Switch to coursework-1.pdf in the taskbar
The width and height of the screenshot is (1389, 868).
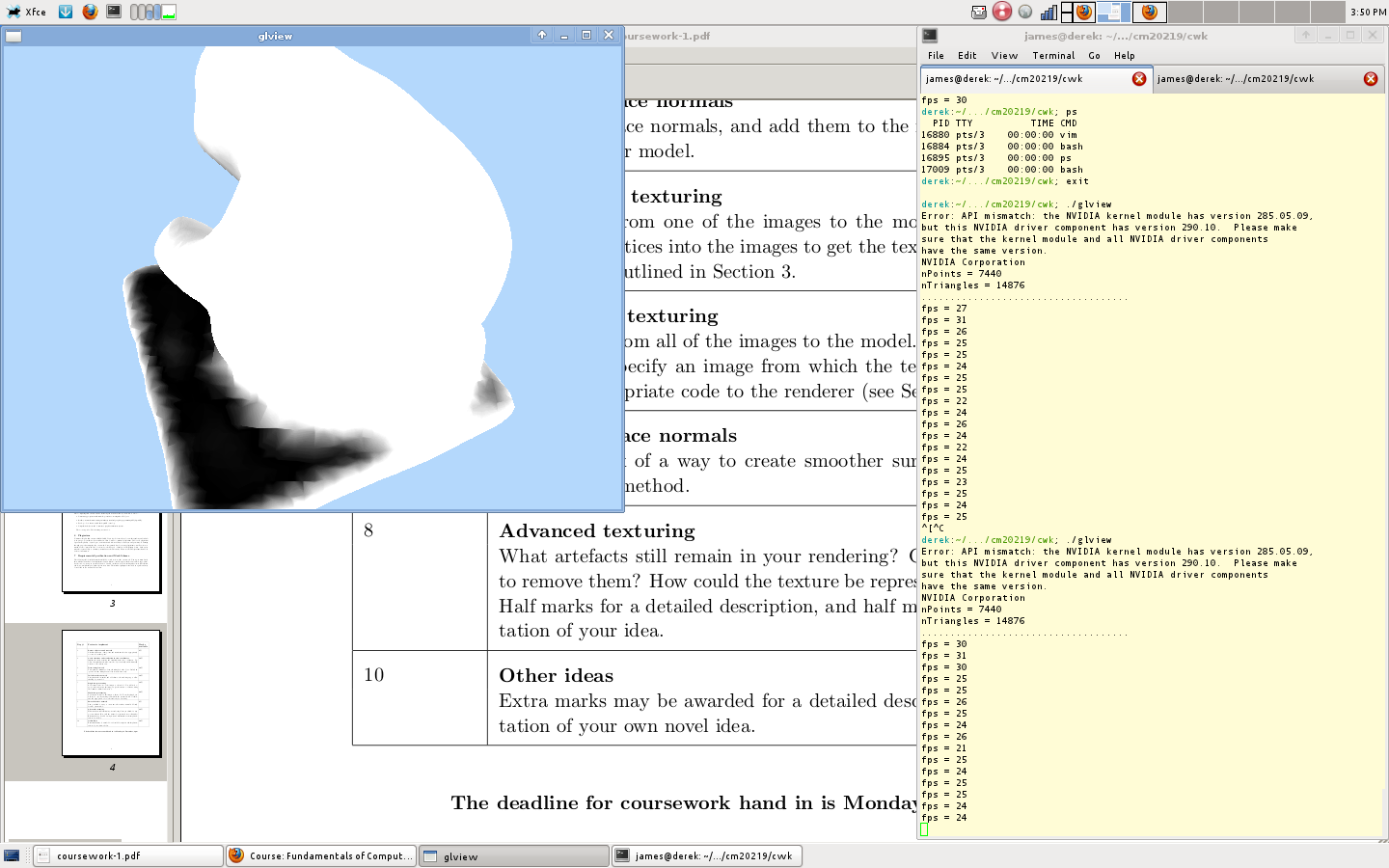128,855
